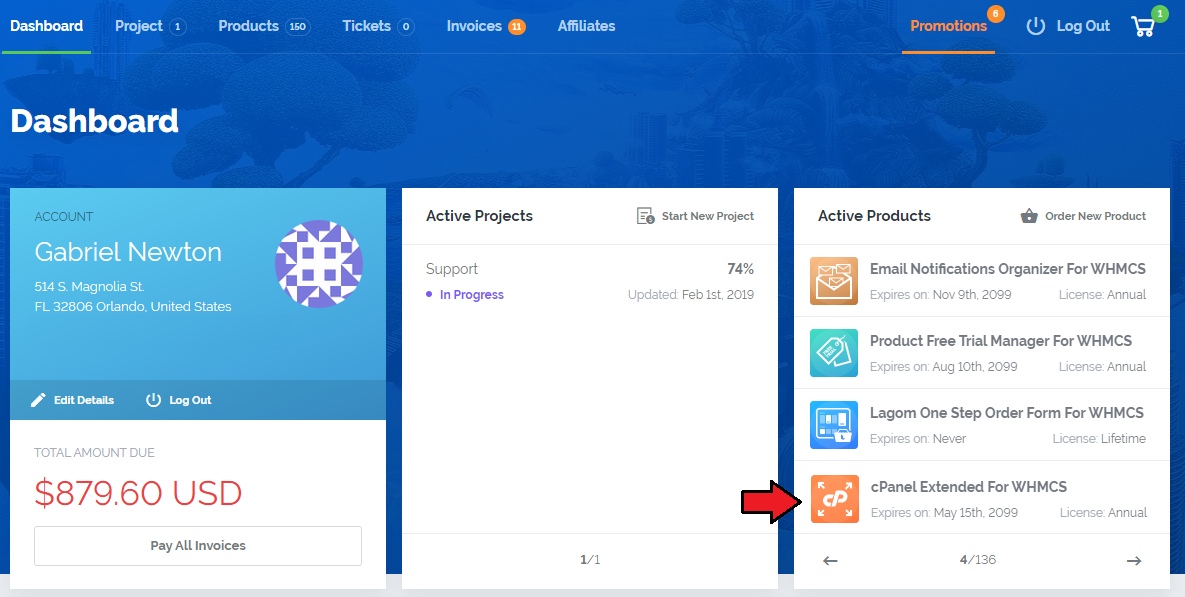Open the Project menu item
This screenshot has height=597, width=1185.
tap(139, 26)
